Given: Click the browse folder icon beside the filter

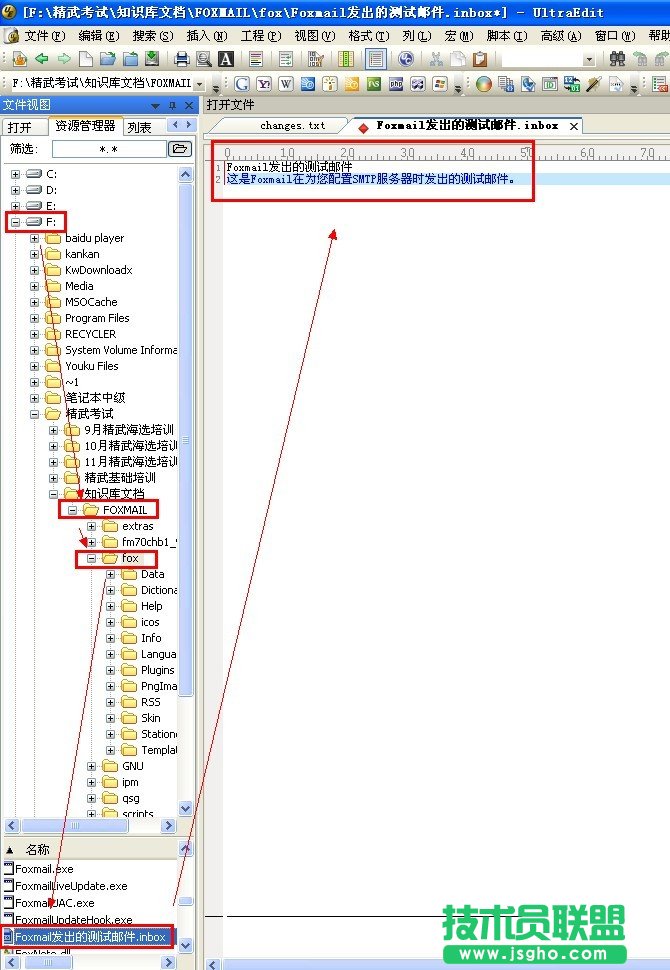Looking at the screenshot, I should (x=180, y=149).
